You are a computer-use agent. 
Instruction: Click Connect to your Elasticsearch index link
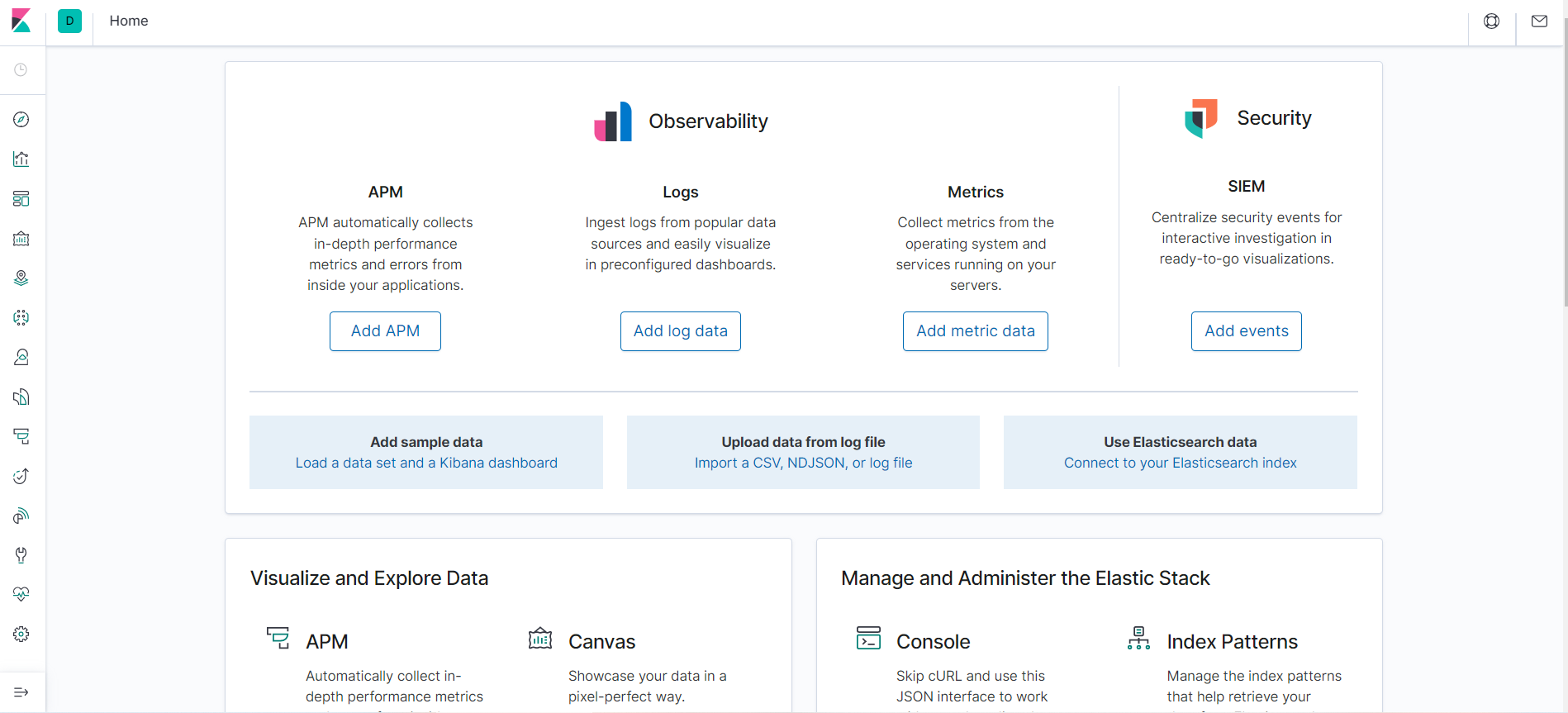point(1181,463)
